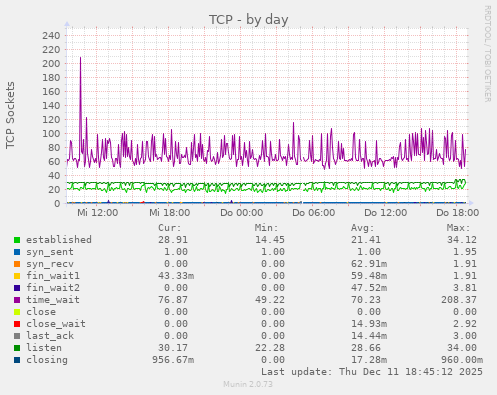
Task: Click the listen dark green swatch
Action: click(x=17, y=348)
